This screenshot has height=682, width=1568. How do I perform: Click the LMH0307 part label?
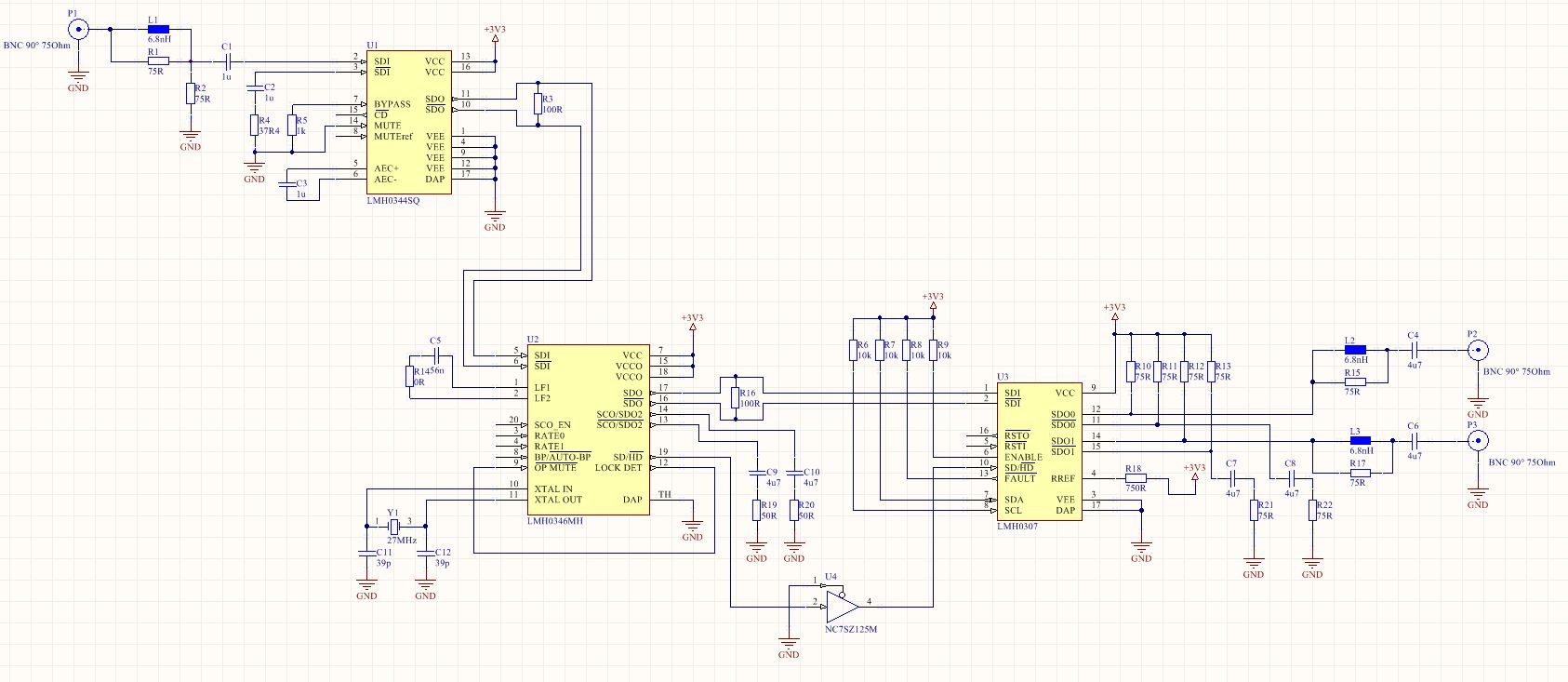[1017, 527]
